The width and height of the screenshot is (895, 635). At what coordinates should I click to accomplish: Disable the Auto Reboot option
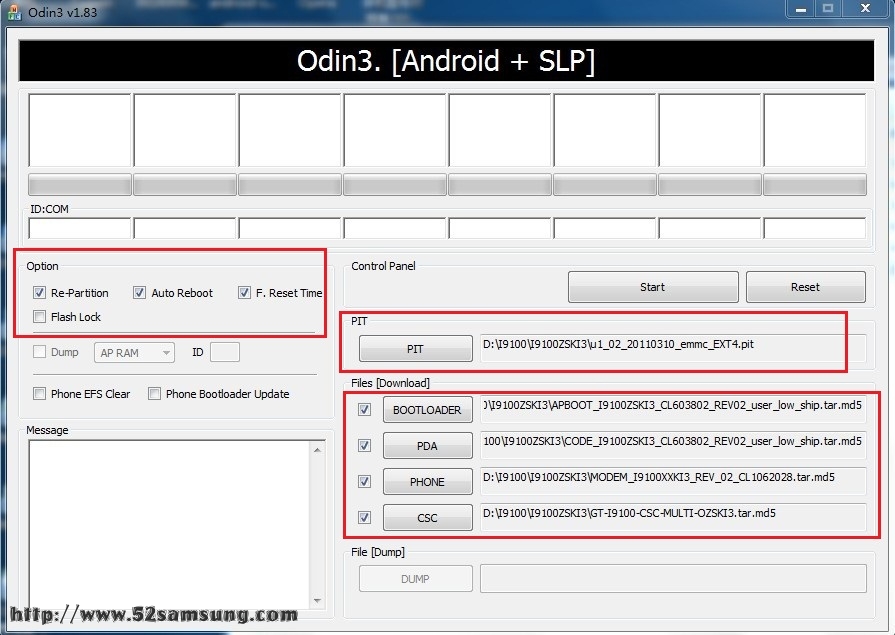tap(139, 293)
